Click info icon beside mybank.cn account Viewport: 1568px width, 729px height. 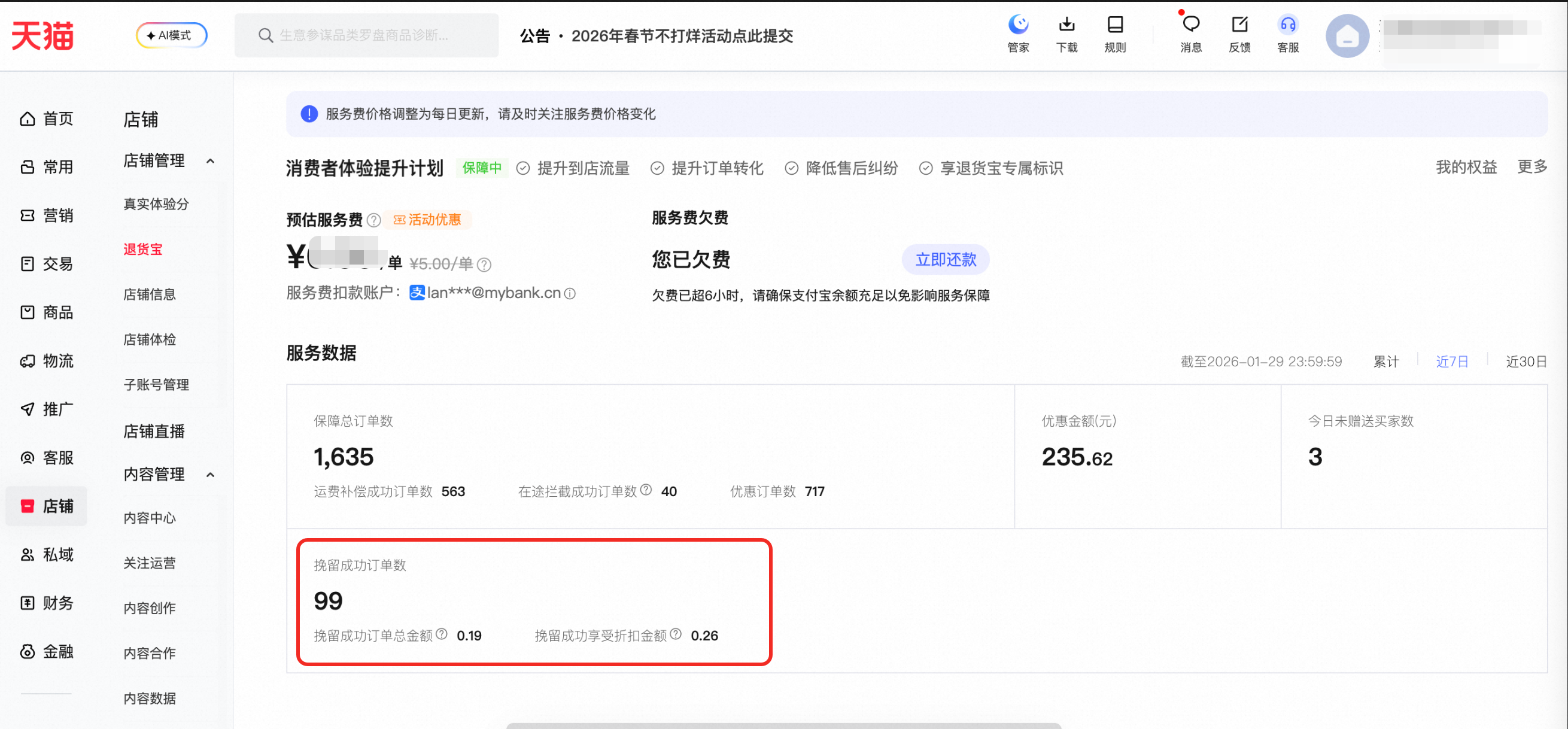(x=570, y=293)
